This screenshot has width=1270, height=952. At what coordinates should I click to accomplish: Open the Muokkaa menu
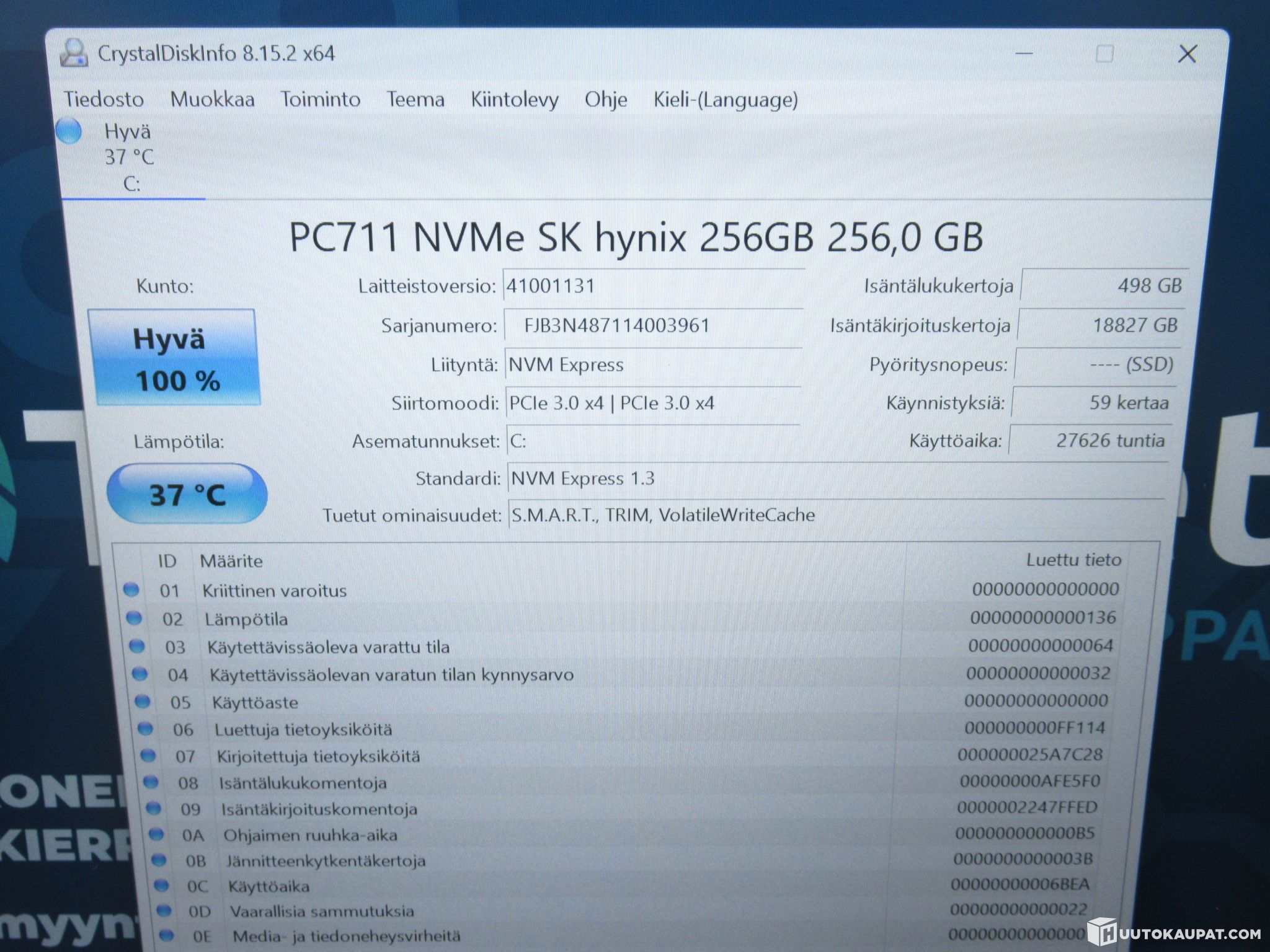click(x=213, y=99)
